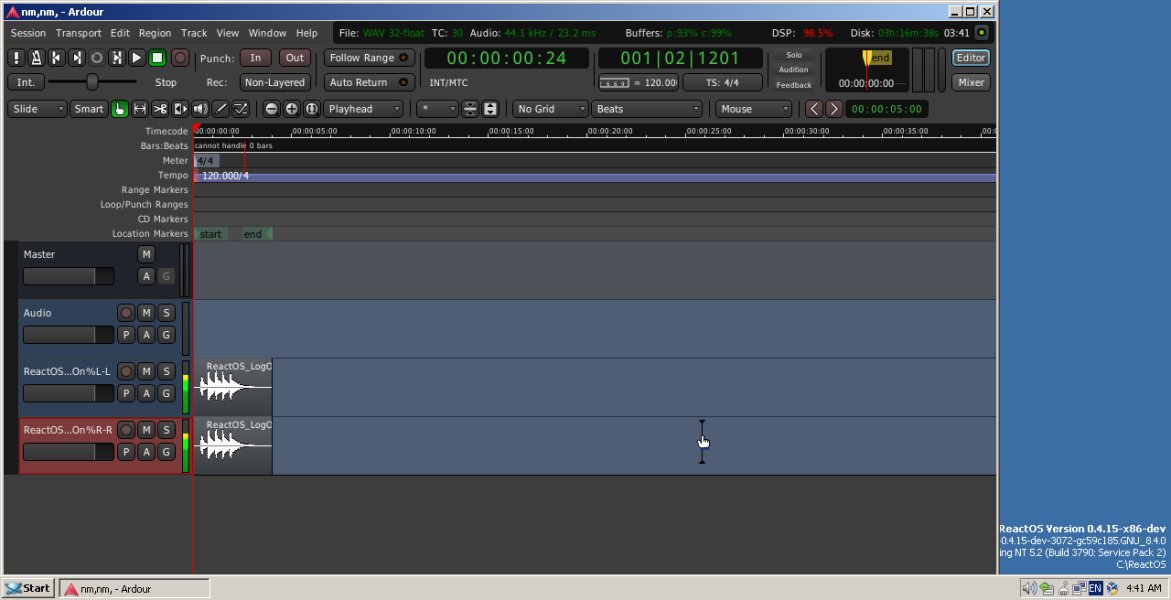Select the Grab mode hand tool
The height and width of the screenshot is (600, 1171).
coord(119,109)
